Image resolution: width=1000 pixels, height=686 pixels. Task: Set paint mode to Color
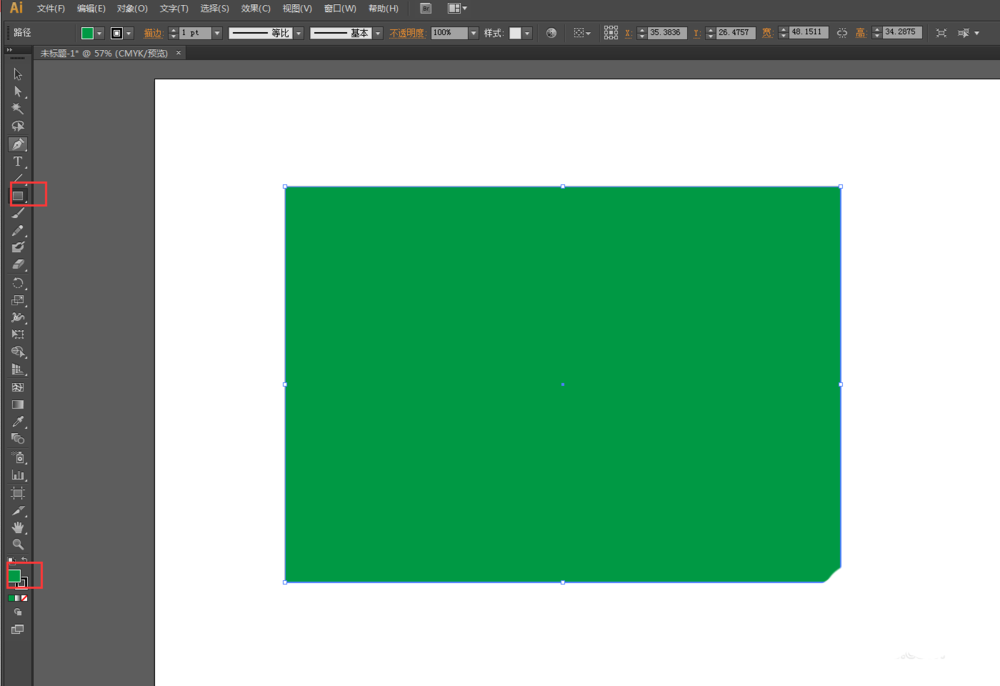point(11,599)
